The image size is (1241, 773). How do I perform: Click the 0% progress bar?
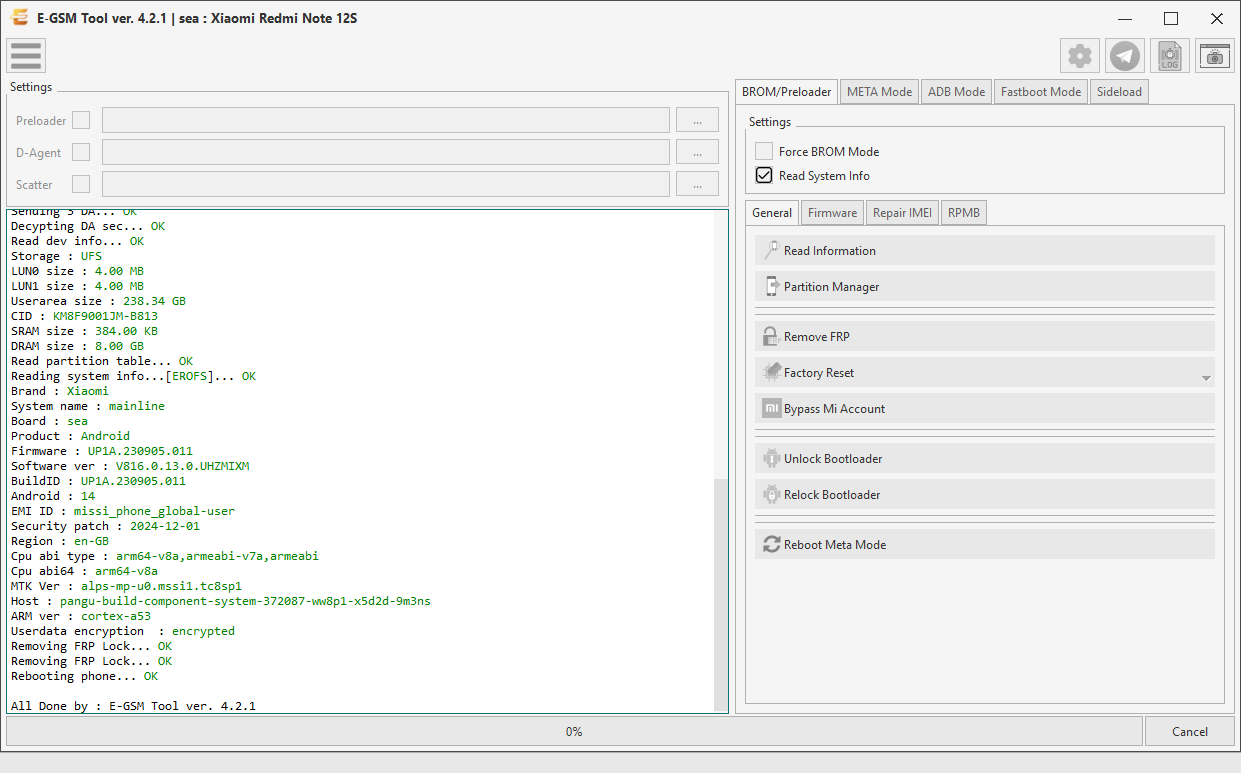pos(574,731)
